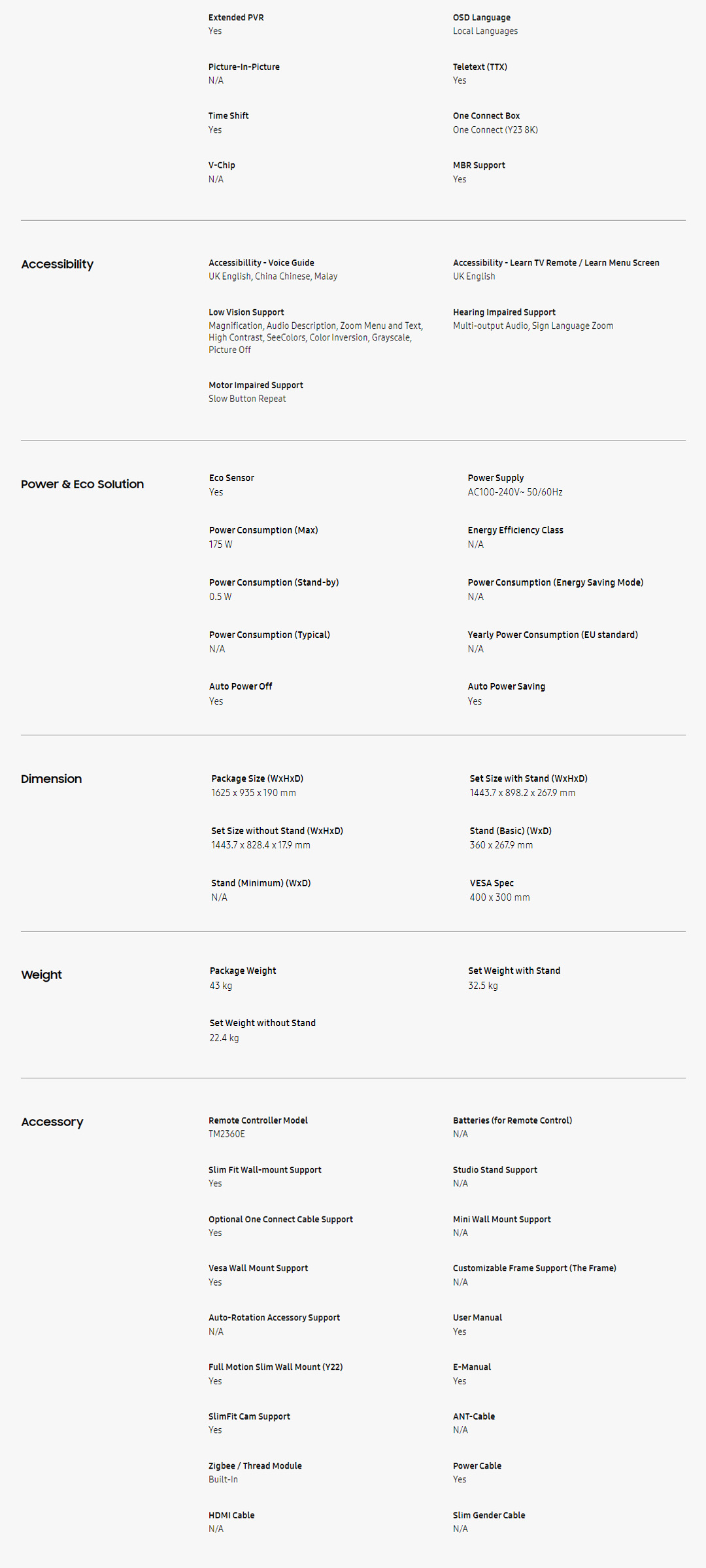The image size is (706, 1568).
Task: Click the Accessibility section heading
Action: coord(57,264)
